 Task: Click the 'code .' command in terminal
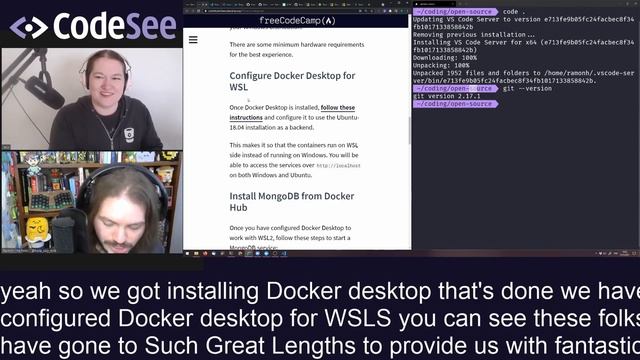514,12
